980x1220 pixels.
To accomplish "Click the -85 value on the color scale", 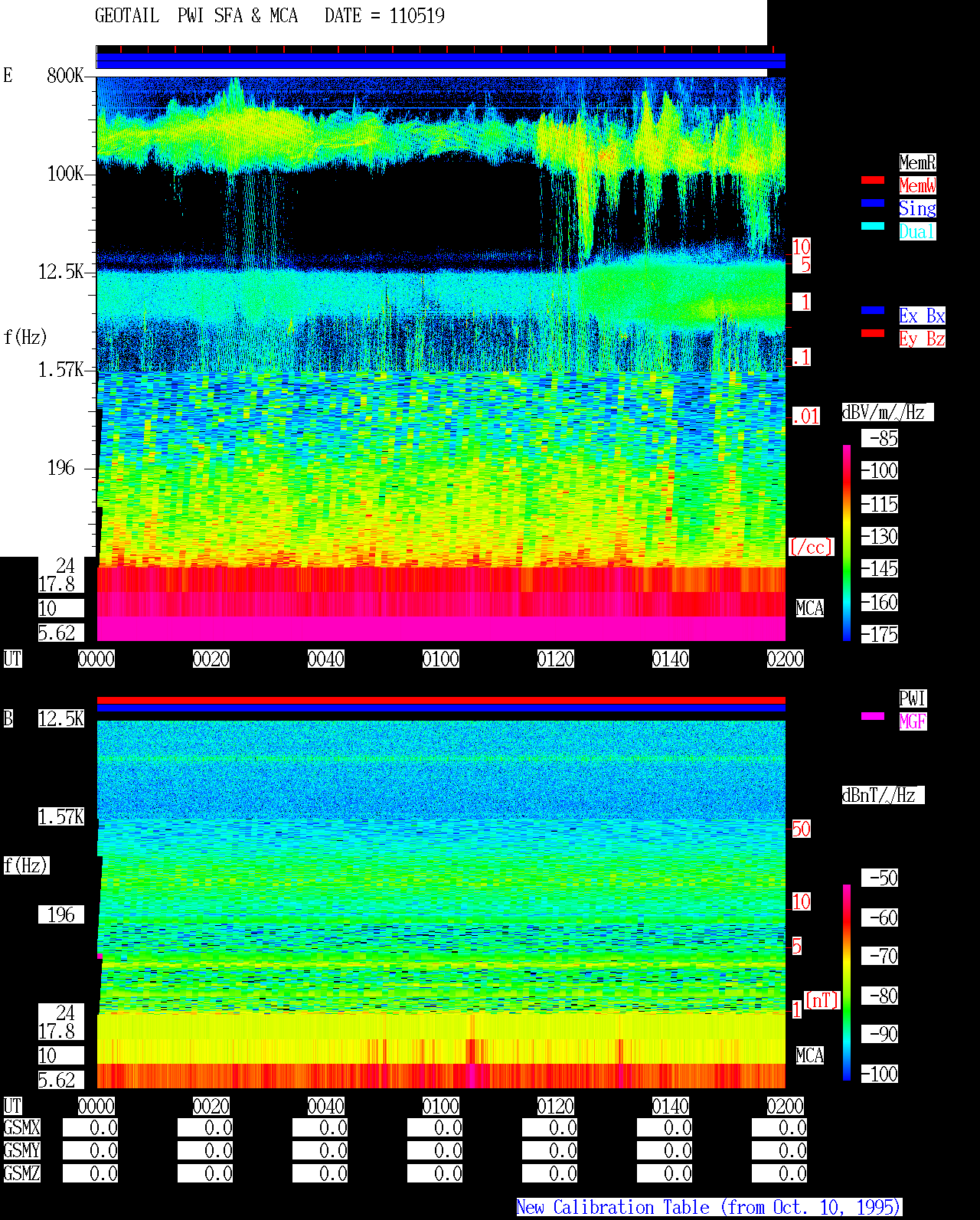I will coord(880,438).
